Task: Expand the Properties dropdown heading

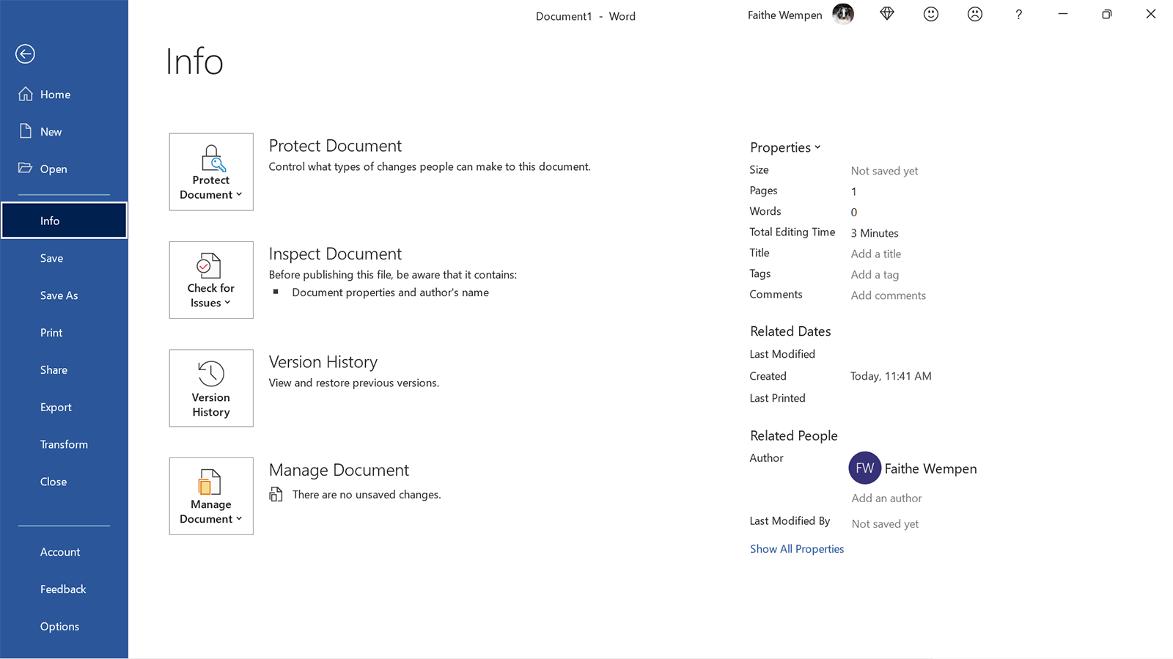Action: (x=785, y=147)
